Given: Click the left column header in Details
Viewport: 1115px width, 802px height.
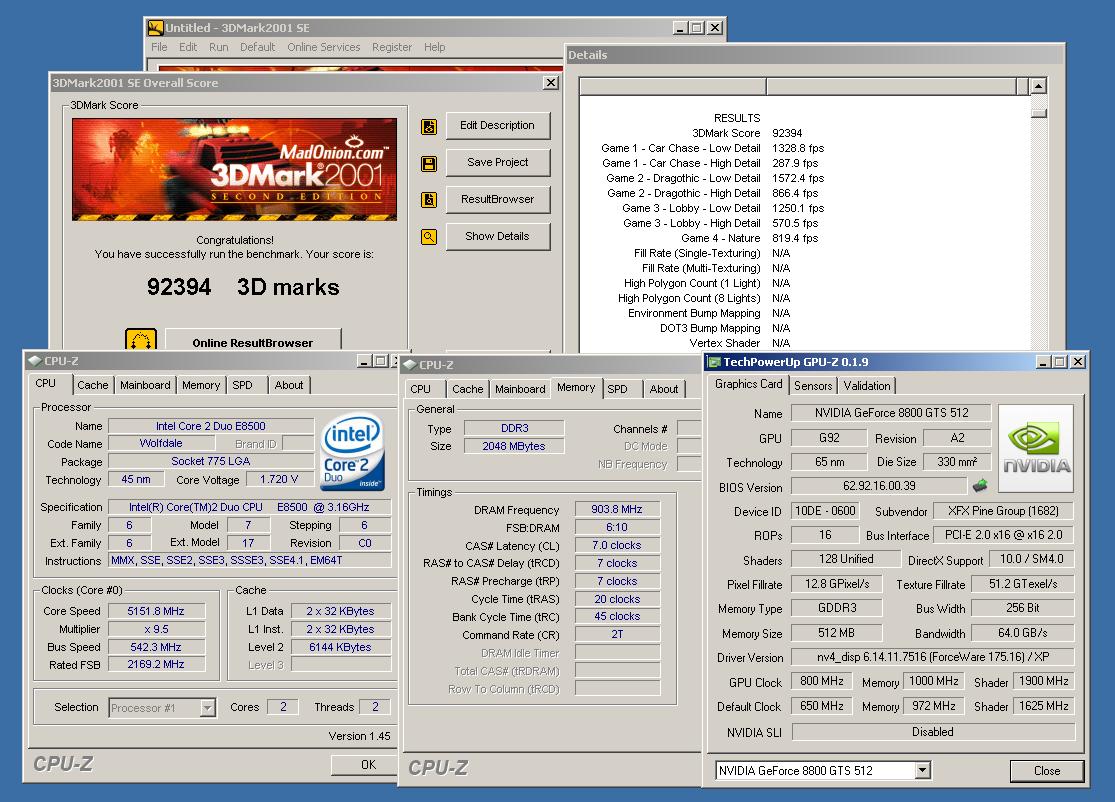Looking at the screenshot, I should coord(673,86).
